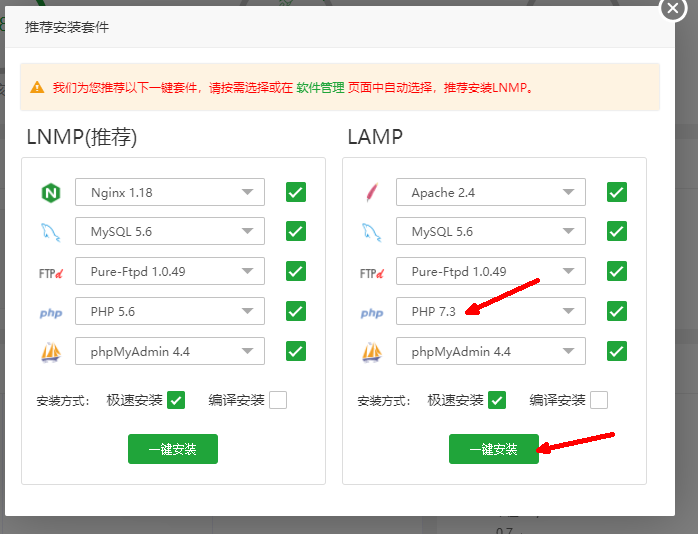This screenshot has width=698, height=534.
Task: Toggle 极速安装 checkbox under LAMP
Action: 497,400
